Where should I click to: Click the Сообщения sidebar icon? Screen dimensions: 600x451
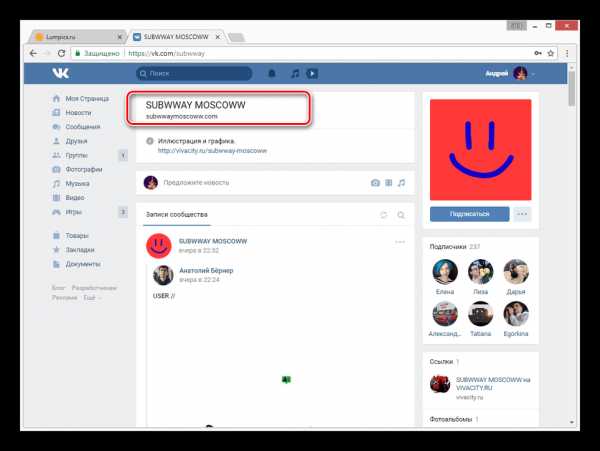coord(56,127)
